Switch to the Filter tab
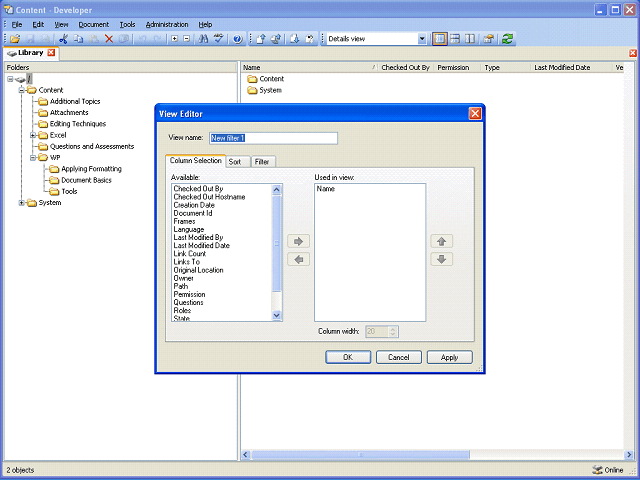 [x=263, y=162]
